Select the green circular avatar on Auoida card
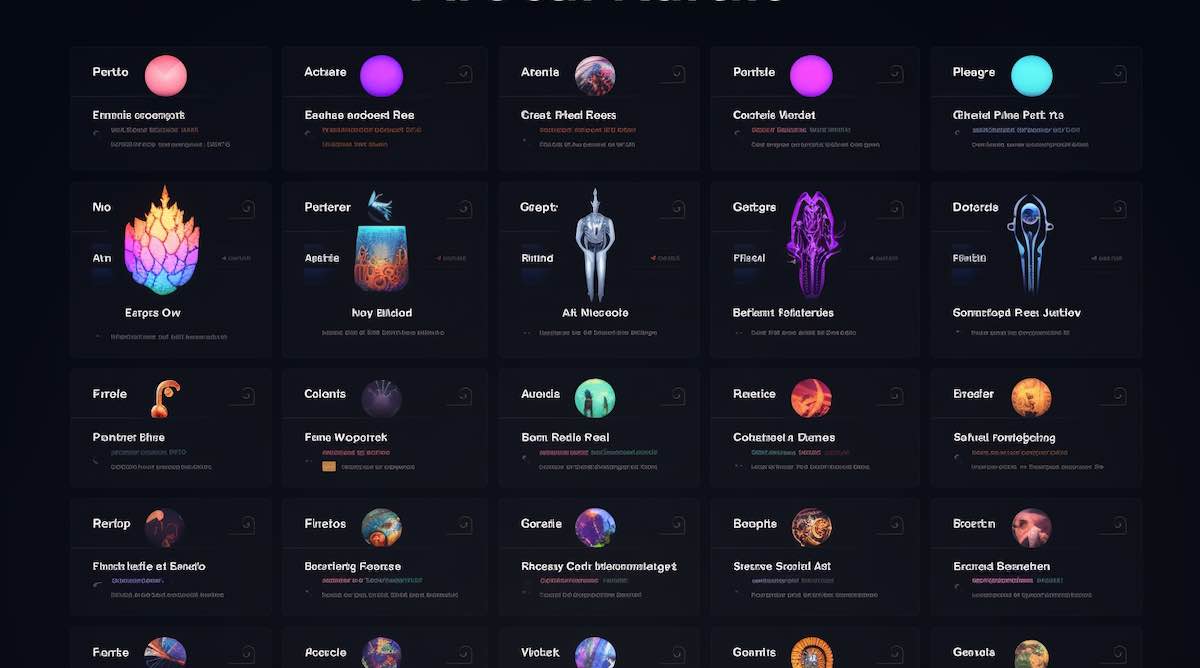Screen dimensions: 1200x668 click(595, 398)
